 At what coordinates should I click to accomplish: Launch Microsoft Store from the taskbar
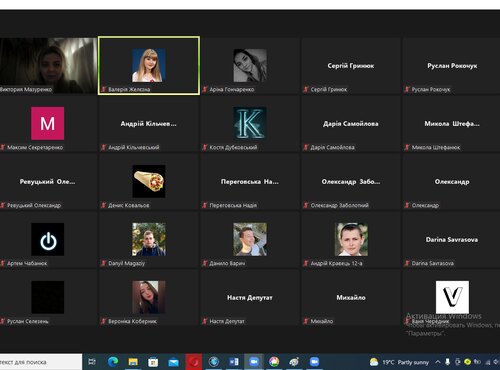click(153, 362)
